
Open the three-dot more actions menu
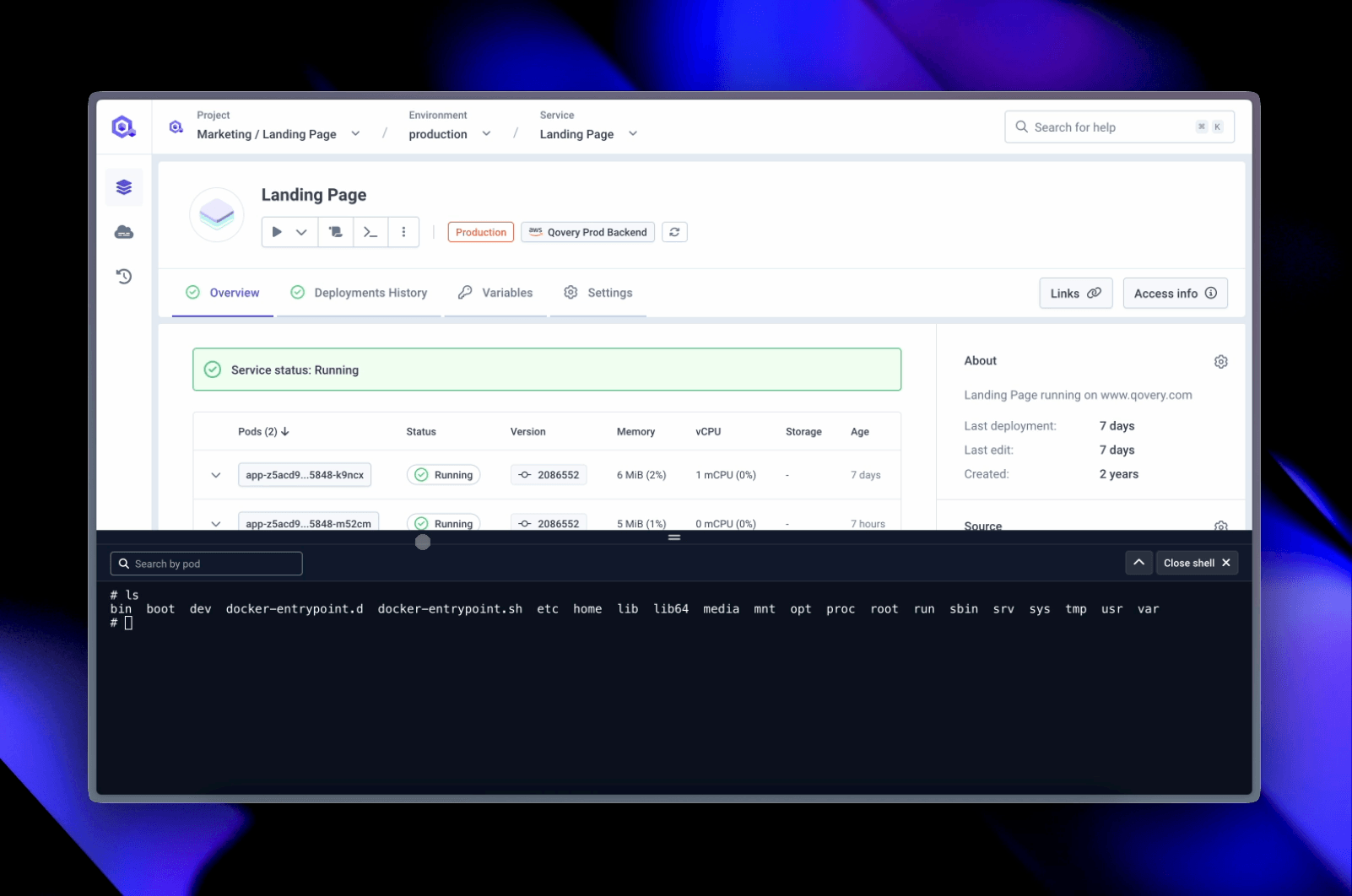point(403,232)
